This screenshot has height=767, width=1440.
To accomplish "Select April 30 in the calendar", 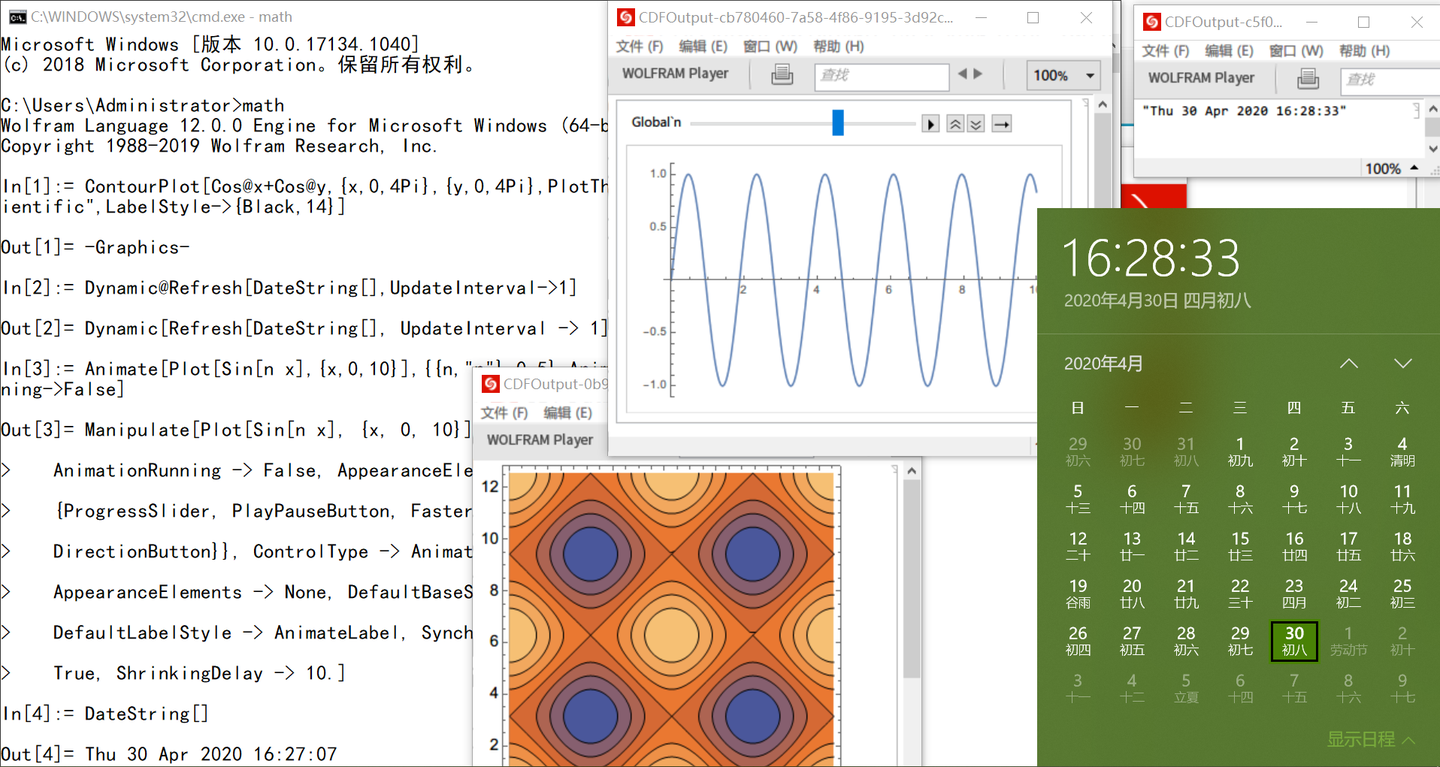I will [1294, 640].
